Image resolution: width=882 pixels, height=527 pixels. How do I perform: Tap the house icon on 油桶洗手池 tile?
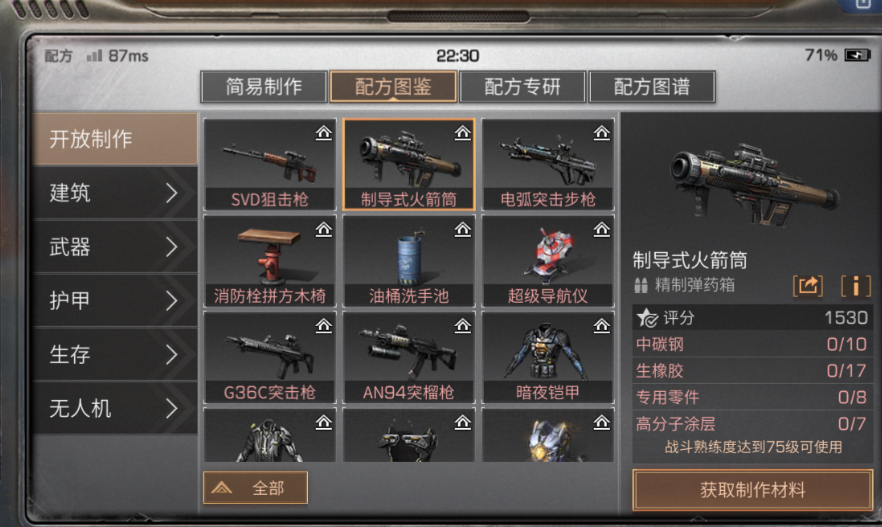(x=462, y=229)
